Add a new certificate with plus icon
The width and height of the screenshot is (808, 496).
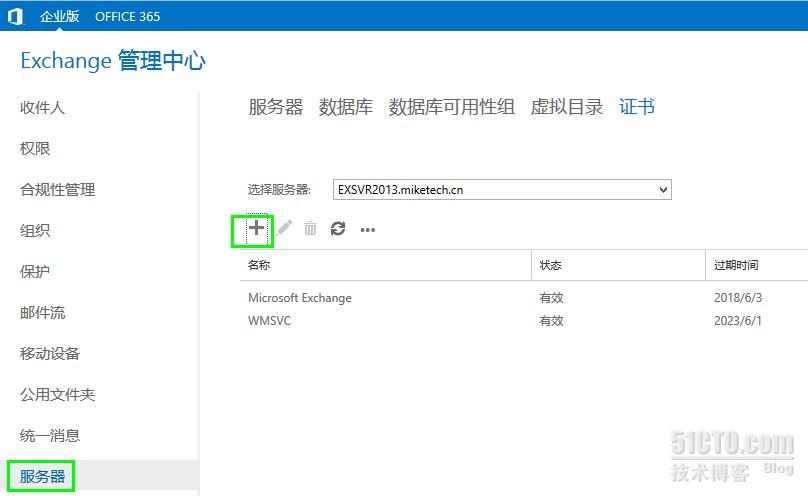tap(256, 228)
